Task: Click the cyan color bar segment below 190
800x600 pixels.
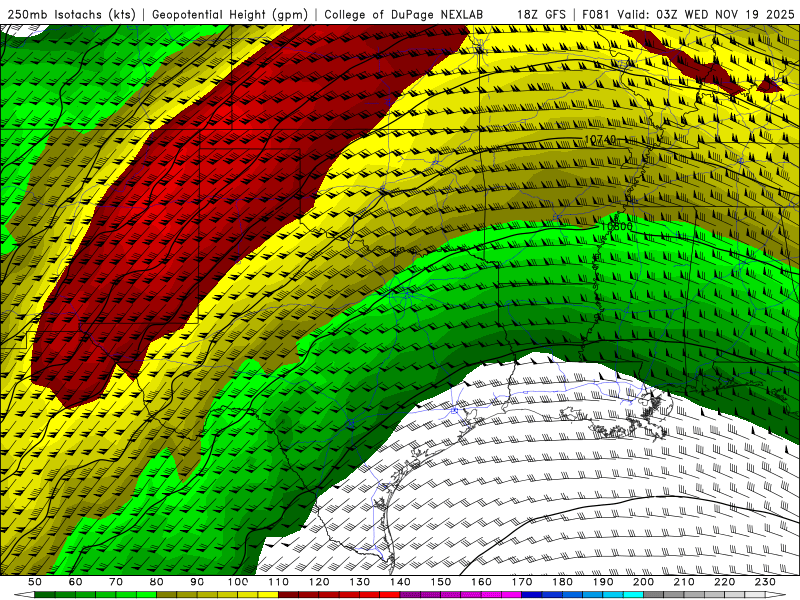Action: click(x=613, y=595)
